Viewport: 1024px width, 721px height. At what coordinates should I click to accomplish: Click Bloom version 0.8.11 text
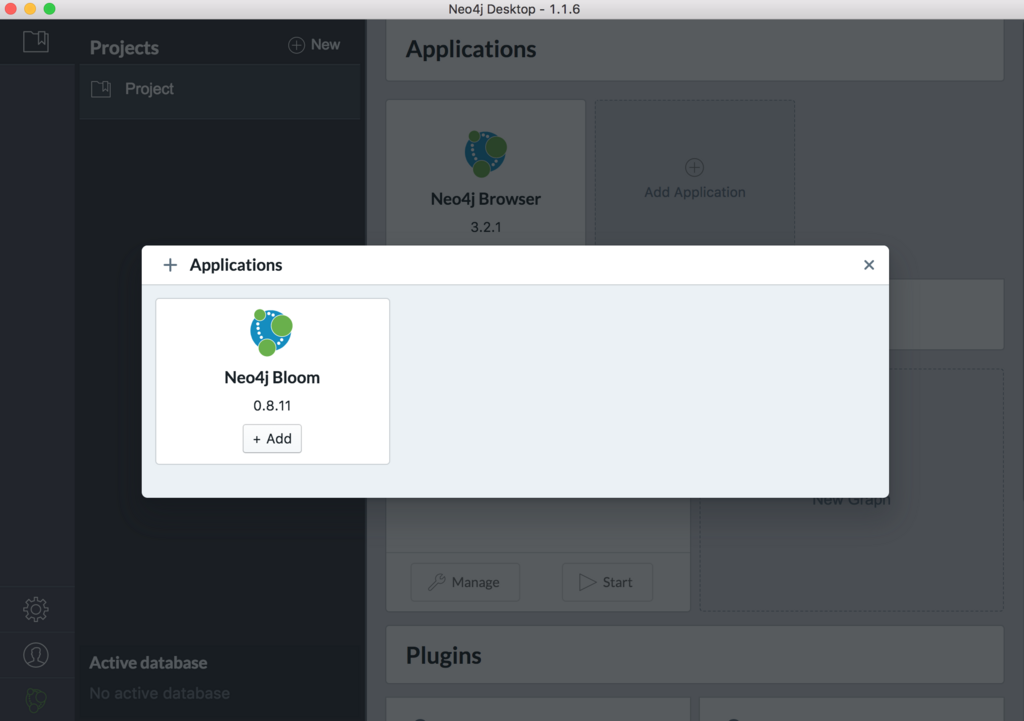click(x=272, y=406)
